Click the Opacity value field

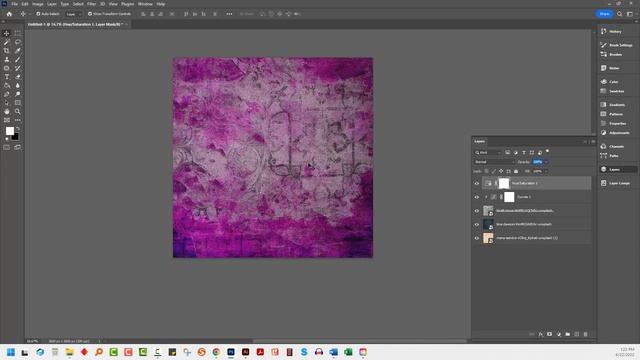click(x=538, y=162)
